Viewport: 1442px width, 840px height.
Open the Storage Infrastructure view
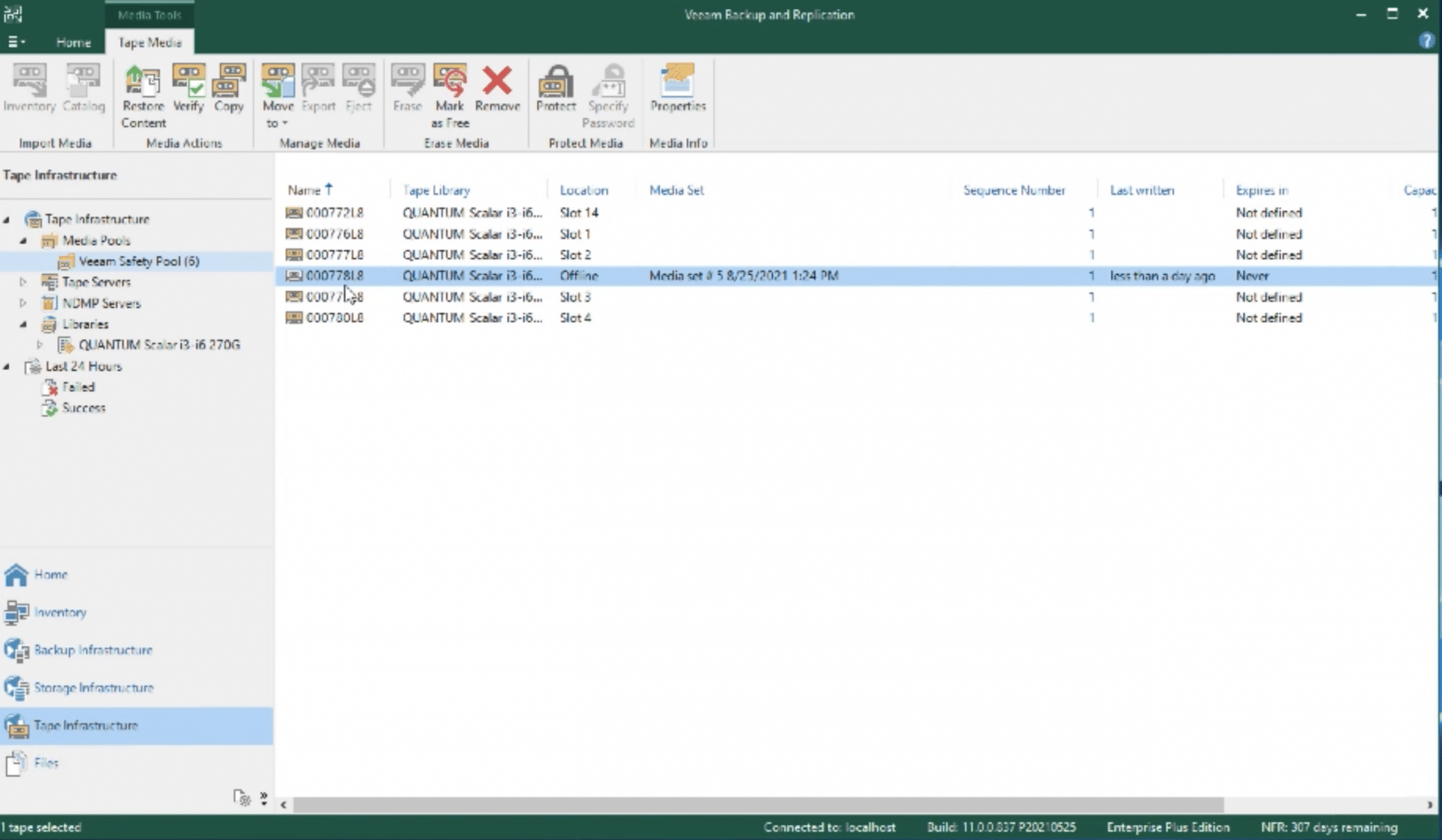(x=136, y=688)
